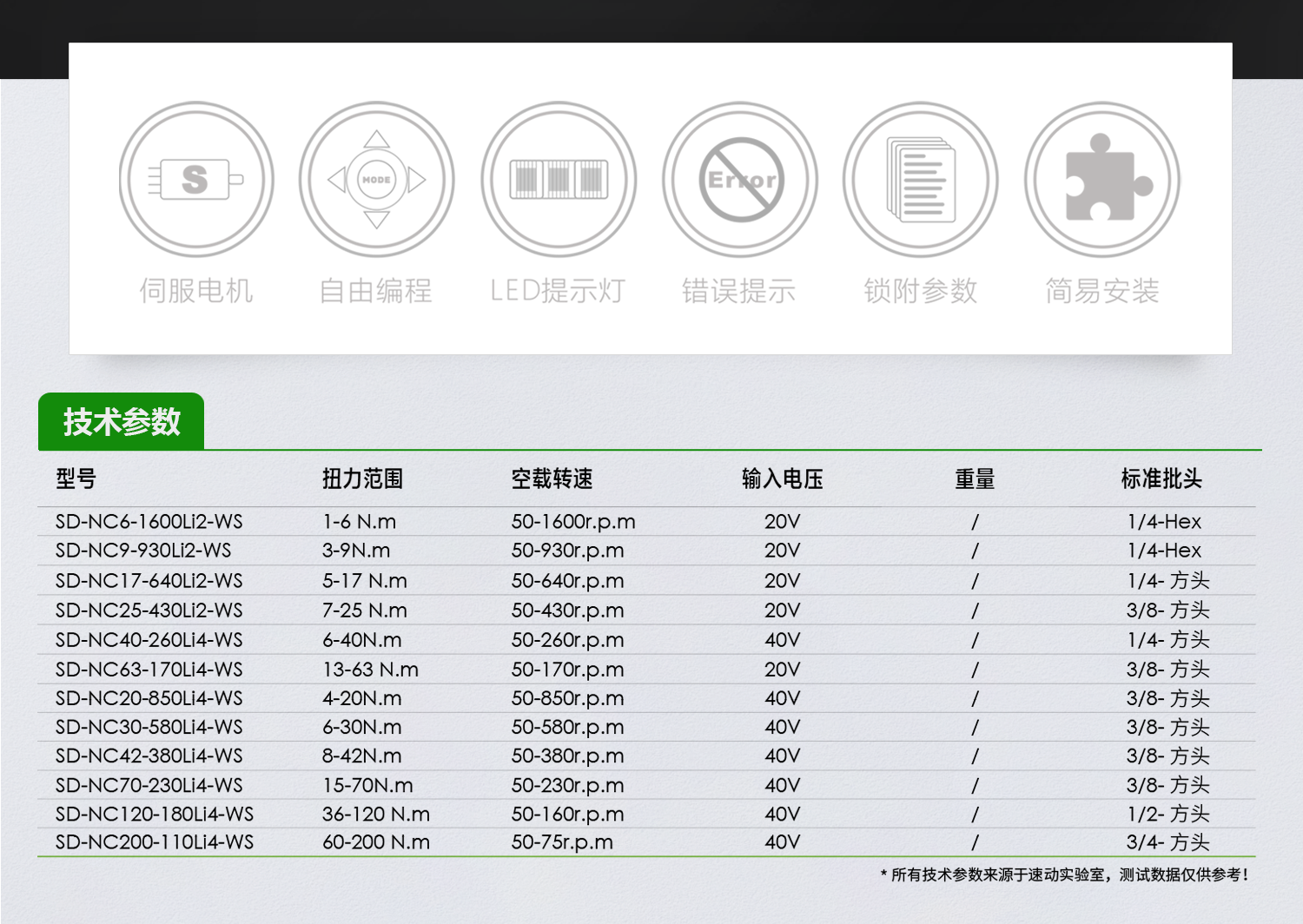Click the LED indicator light icon
This screenshot has height=924, width=1303.
click(559, 180)
